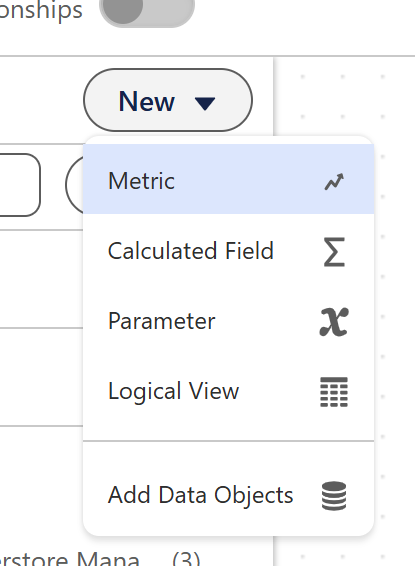Viewport: 415px width, 566px height.
Task: Click the (3) count beside rstore Mana
Action: click(186, 559)
